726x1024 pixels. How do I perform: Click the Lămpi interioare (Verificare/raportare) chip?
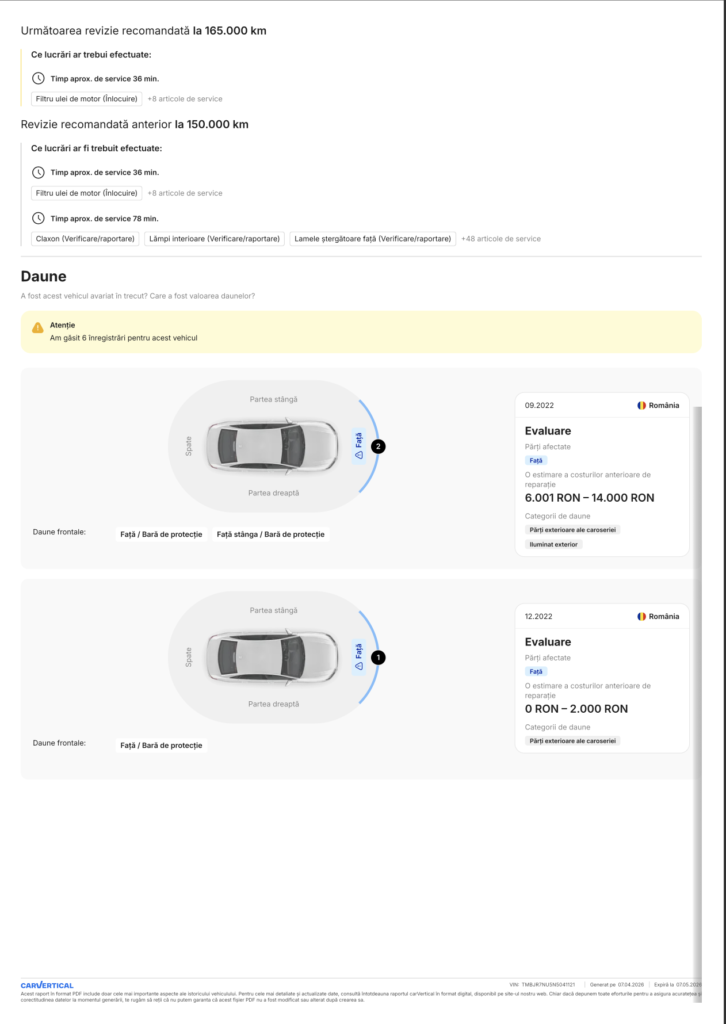pos(214,238)
